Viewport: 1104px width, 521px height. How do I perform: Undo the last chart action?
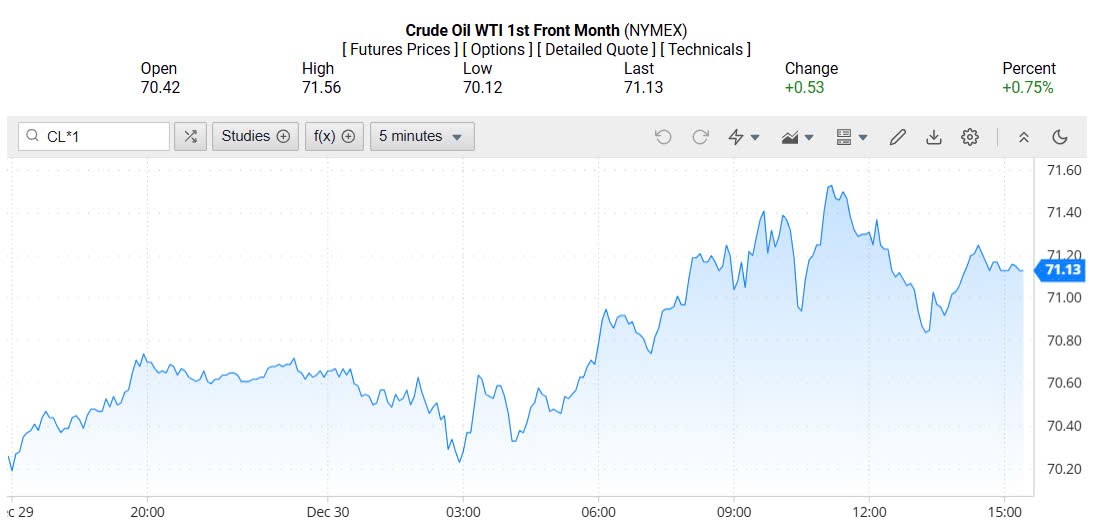pyautogui.click(x=663, y=137)
